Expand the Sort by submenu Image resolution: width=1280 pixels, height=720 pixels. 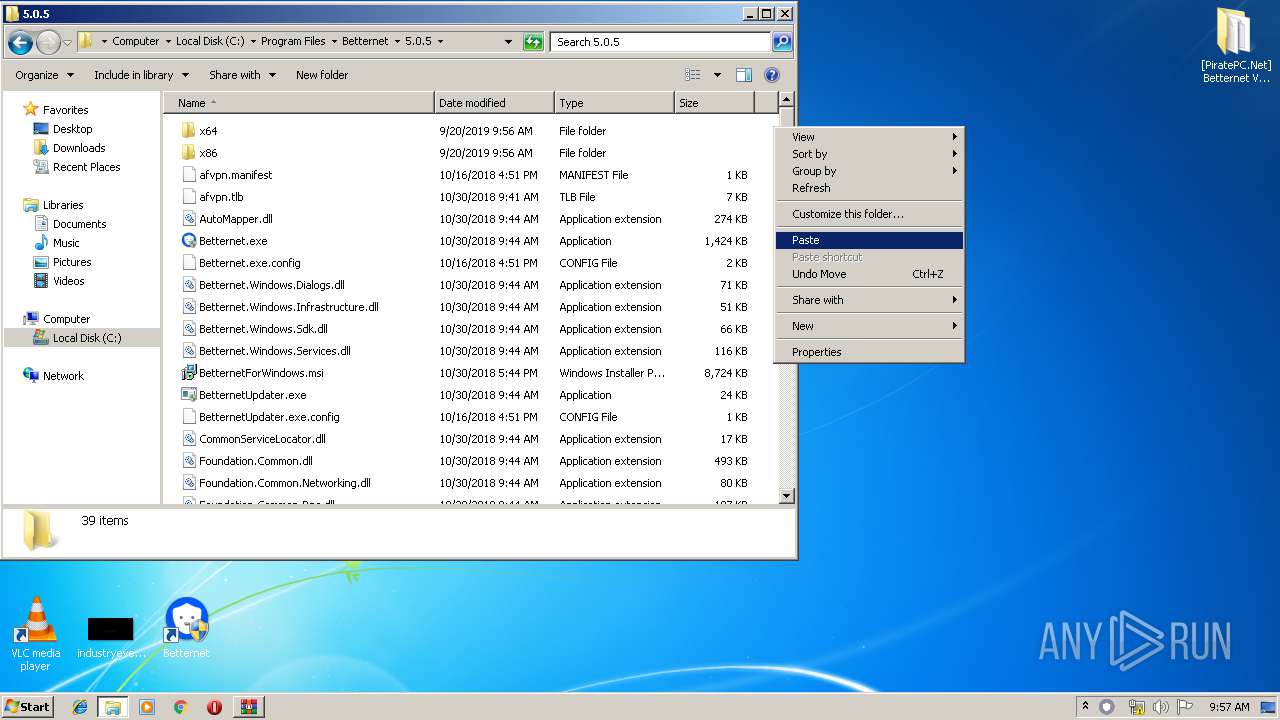pos(869,154)
